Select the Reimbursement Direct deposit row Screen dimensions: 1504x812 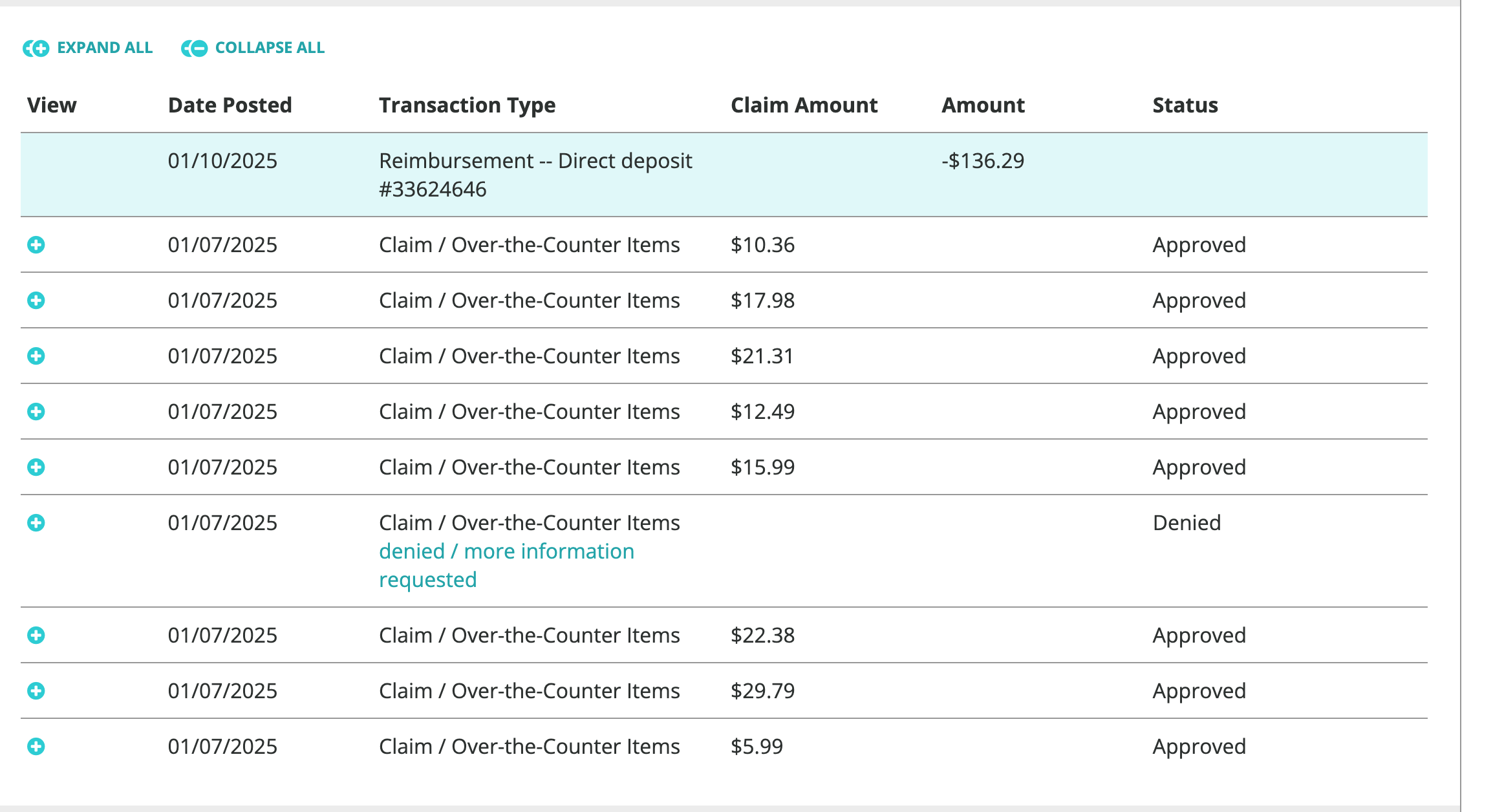[711, 175]
